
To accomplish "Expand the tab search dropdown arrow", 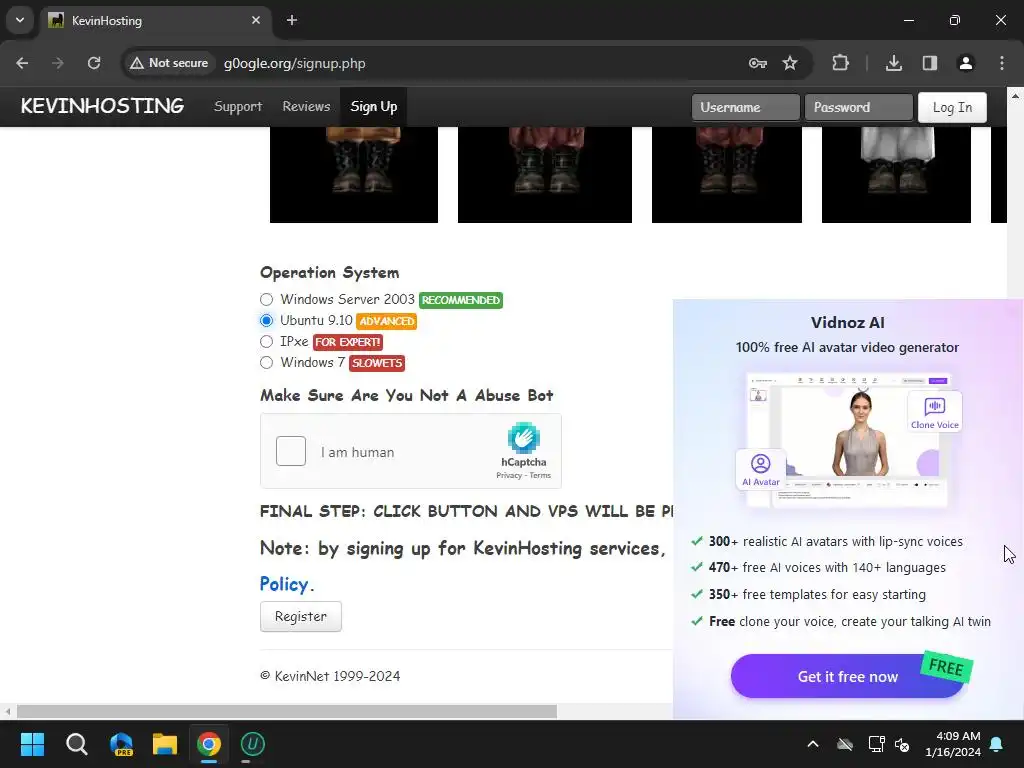I will point(20,20).
